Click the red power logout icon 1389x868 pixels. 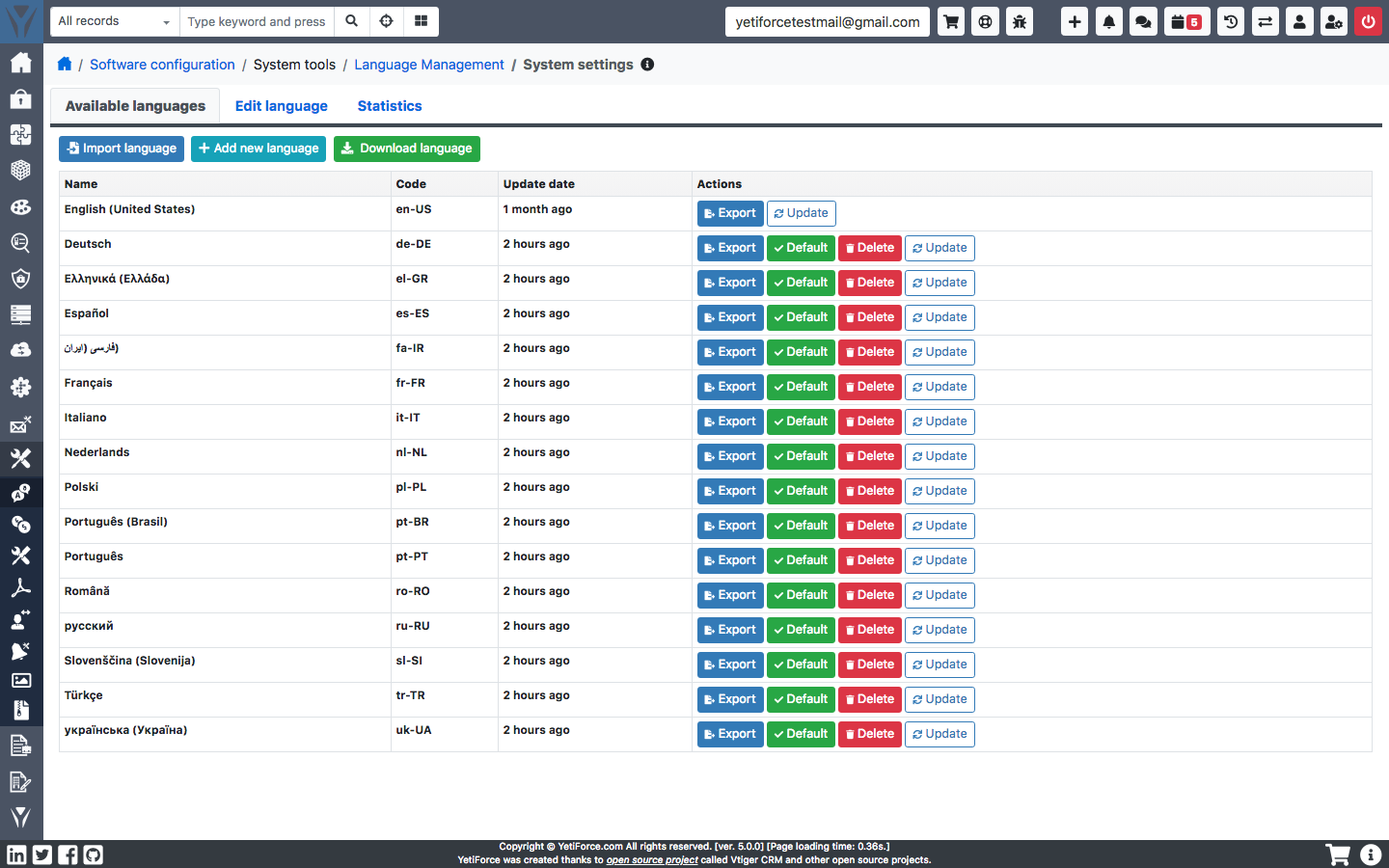(x=1368, y=21)
